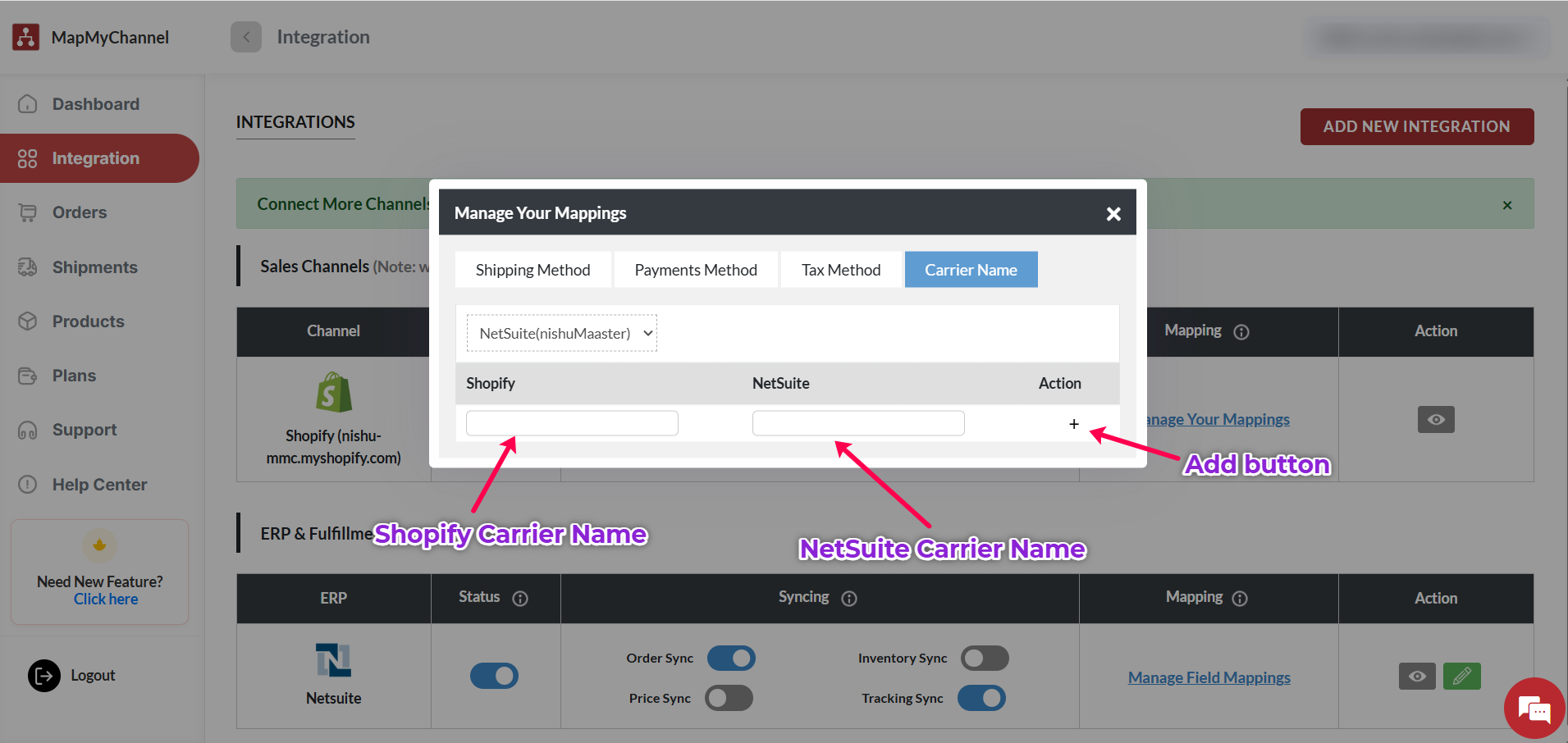Click the green pencil edit icon for Netsuite
Screen dimensions: 1568x743
tap(1461, 677)
